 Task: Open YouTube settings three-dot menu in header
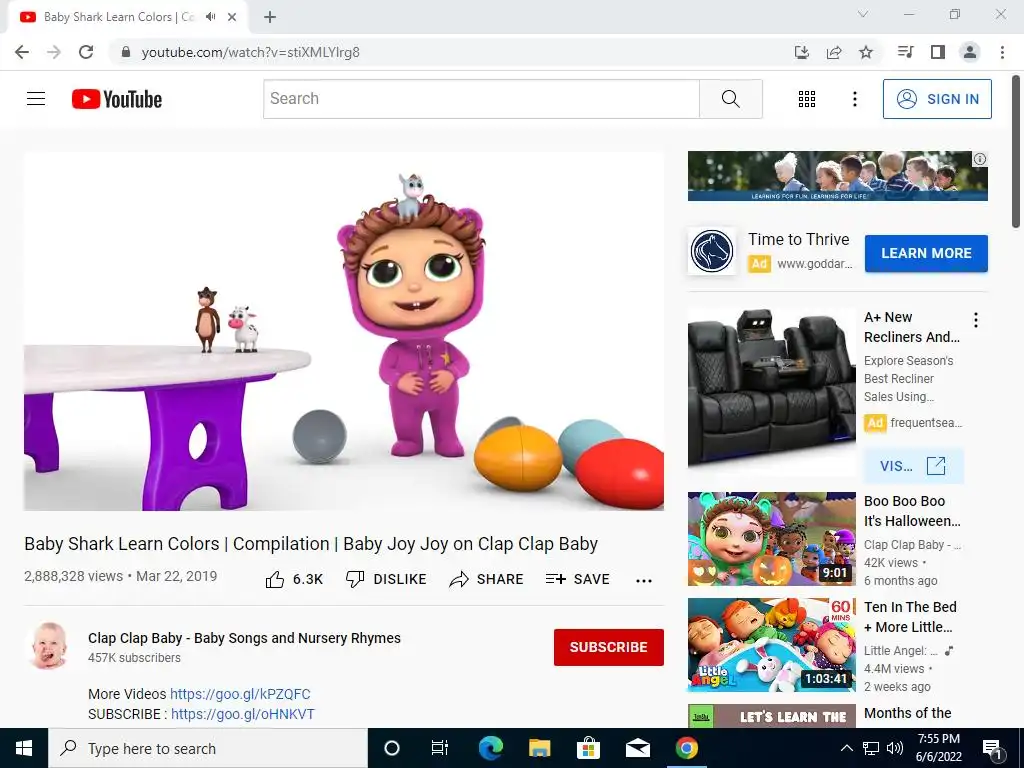854,99
